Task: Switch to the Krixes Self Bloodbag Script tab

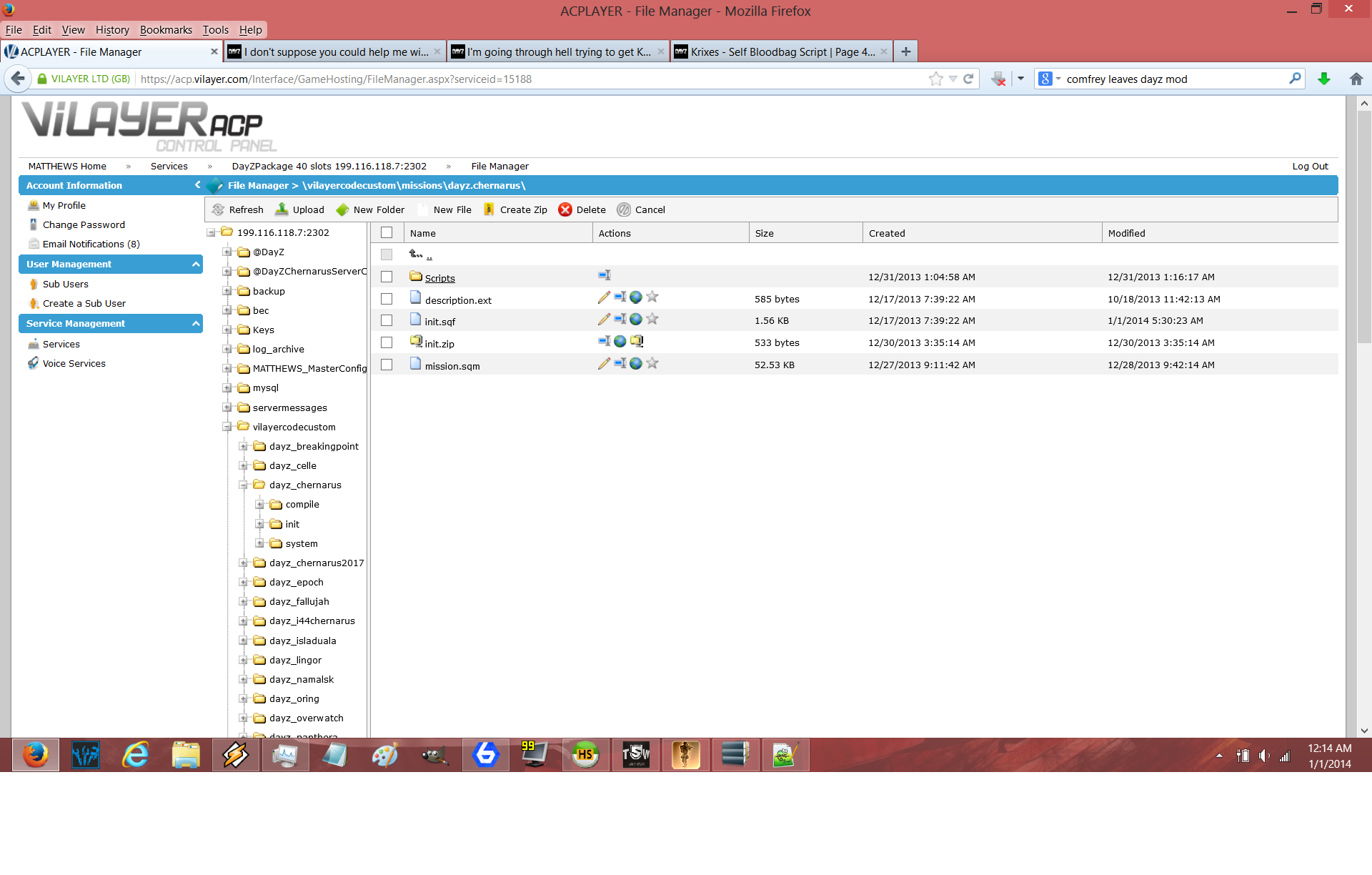Action: [x=781, y=51]
